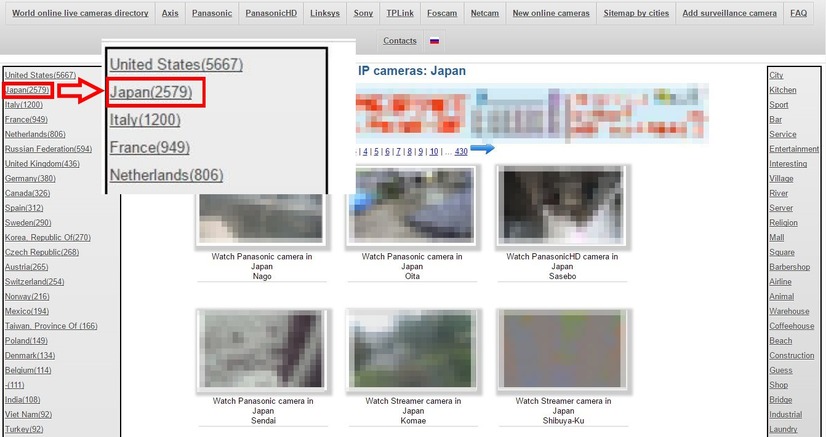Select Canada(326) country link

(27, 193)
